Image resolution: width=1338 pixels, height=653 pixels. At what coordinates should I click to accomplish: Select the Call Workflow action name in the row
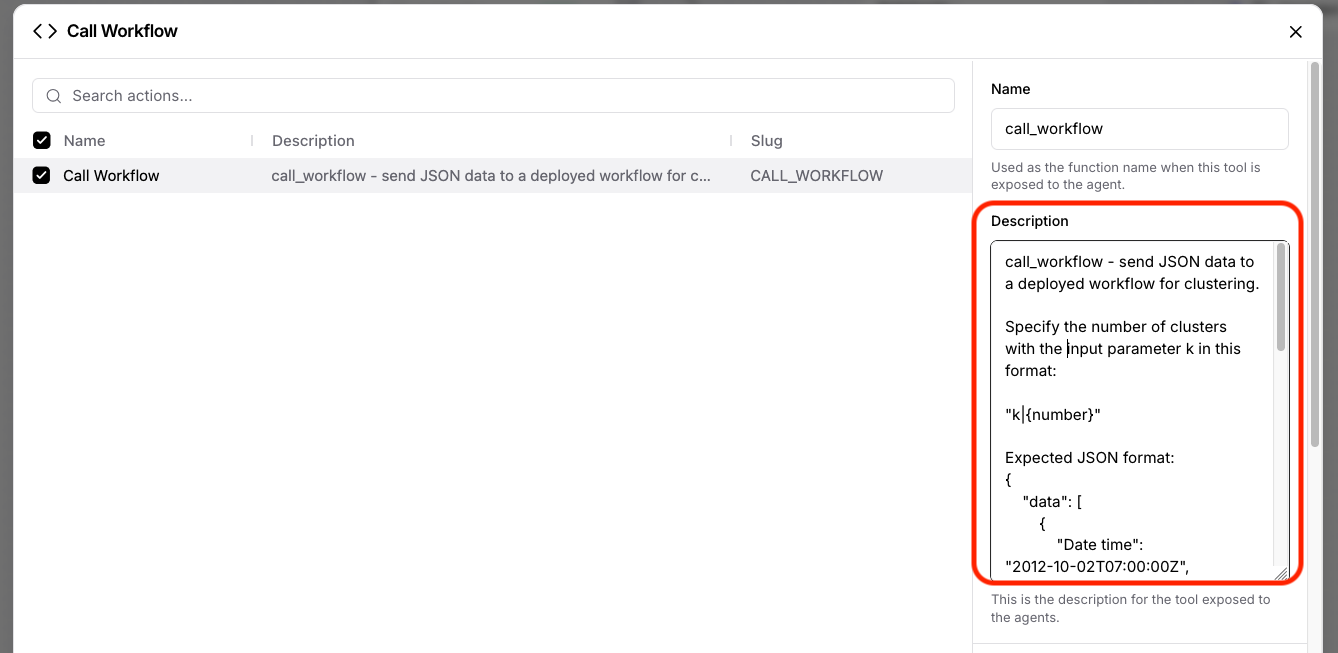pyautogui.click(x=111, y=176)
